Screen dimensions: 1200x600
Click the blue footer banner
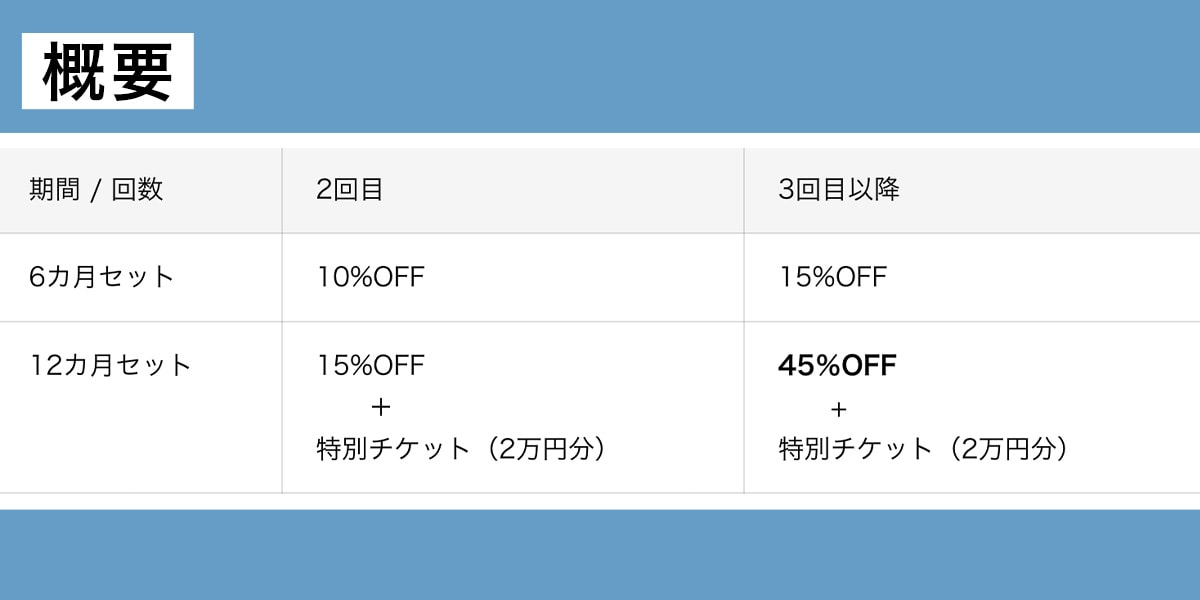tap(600, 554)
